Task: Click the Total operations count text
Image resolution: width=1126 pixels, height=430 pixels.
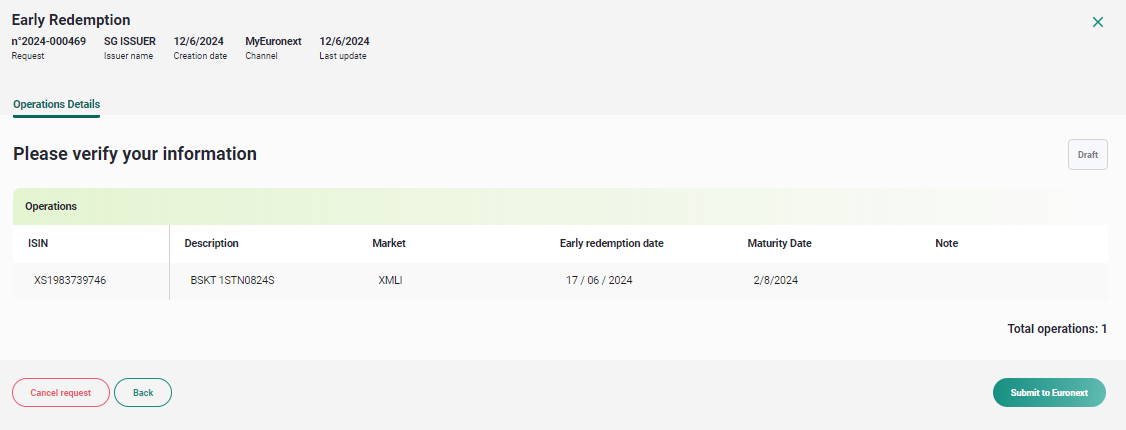Action: pos(1057,329)
